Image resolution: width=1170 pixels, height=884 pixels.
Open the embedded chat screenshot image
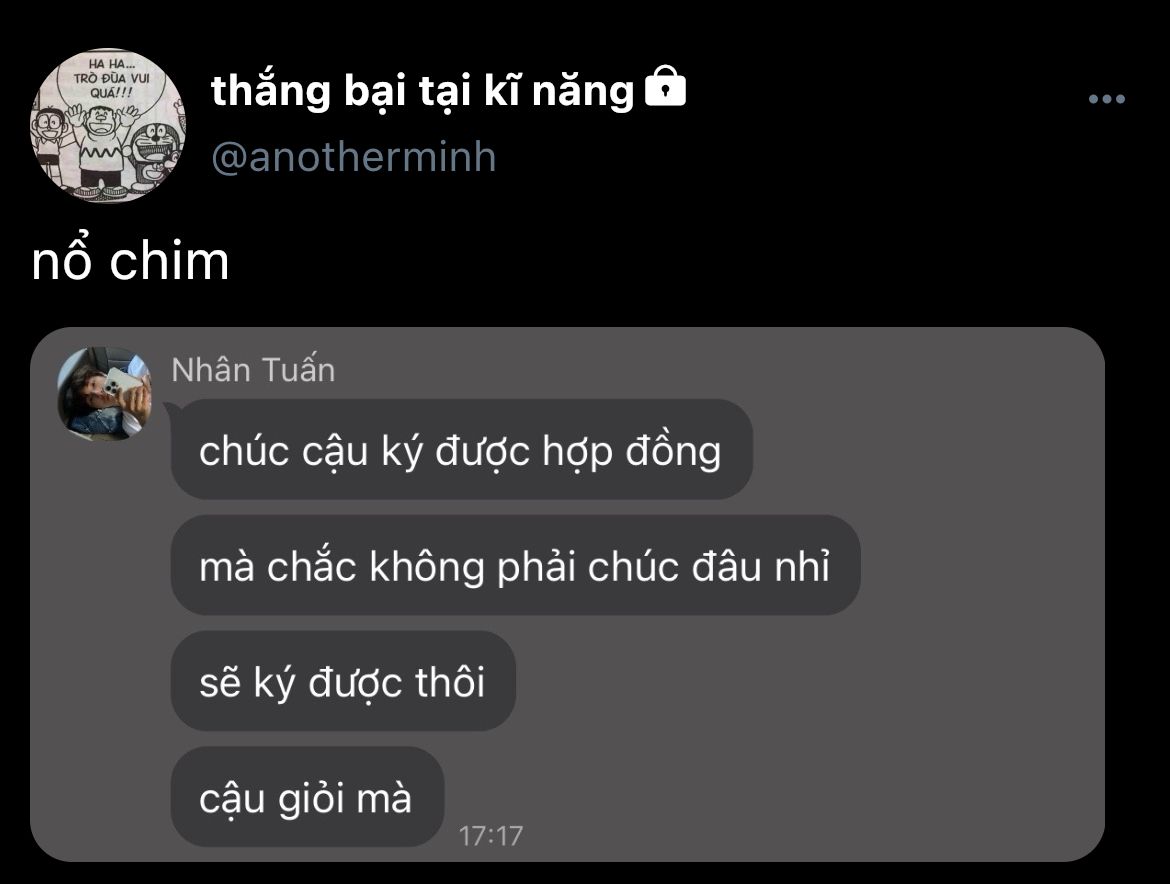567,595
